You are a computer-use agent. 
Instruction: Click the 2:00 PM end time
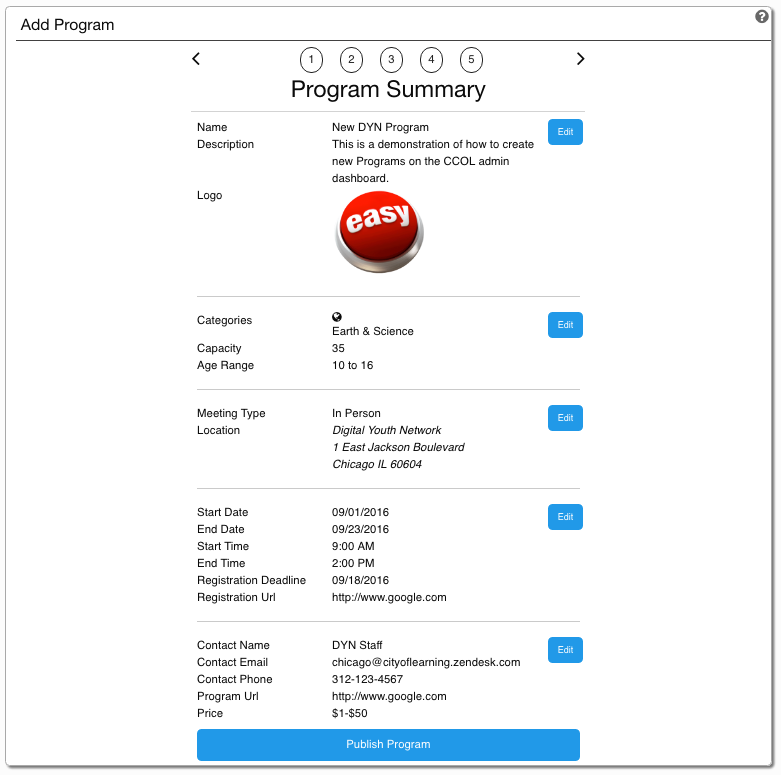[353, 563]
